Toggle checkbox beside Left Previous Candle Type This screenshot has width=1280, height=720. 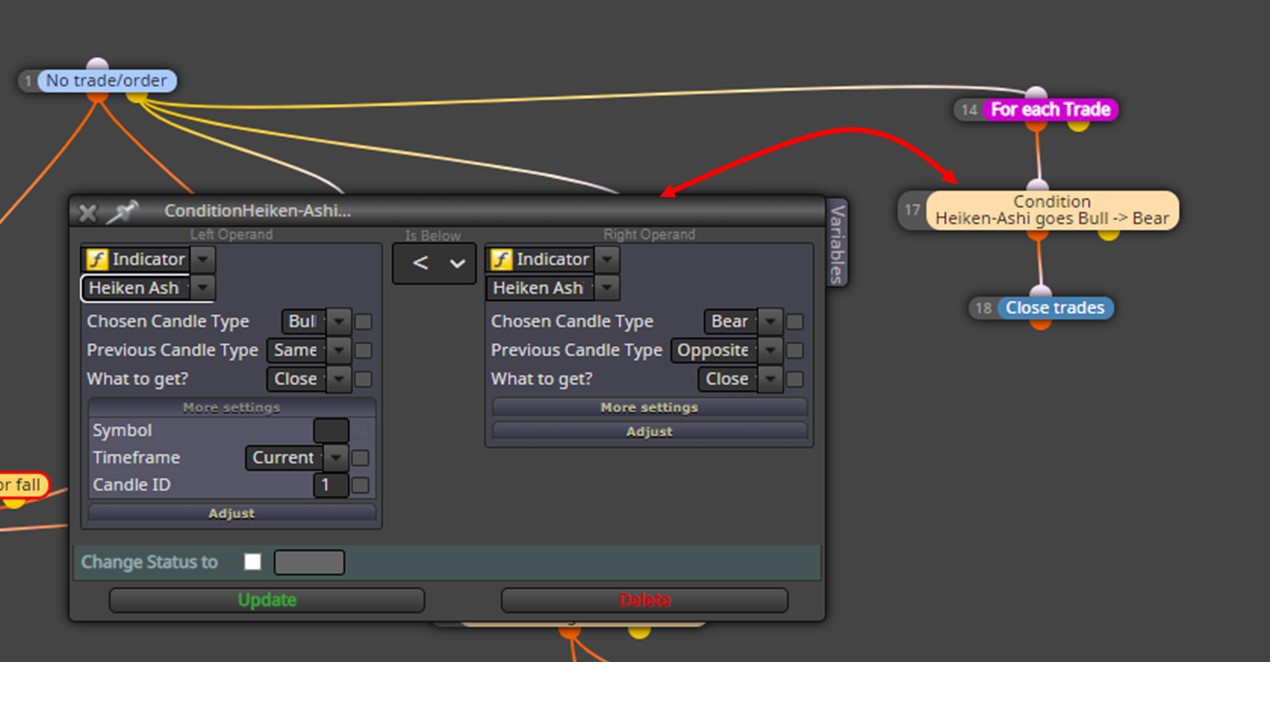[364, 351]
